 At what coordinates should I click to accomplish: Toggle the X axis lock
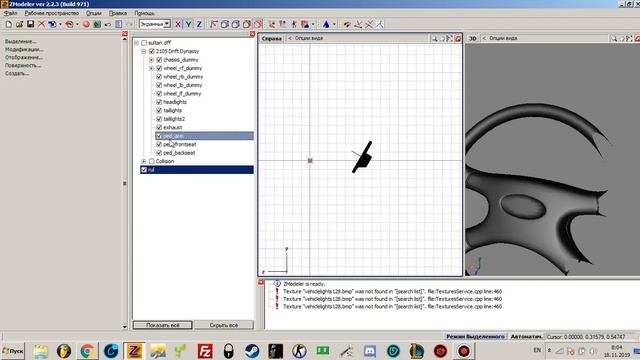(178, 24)
